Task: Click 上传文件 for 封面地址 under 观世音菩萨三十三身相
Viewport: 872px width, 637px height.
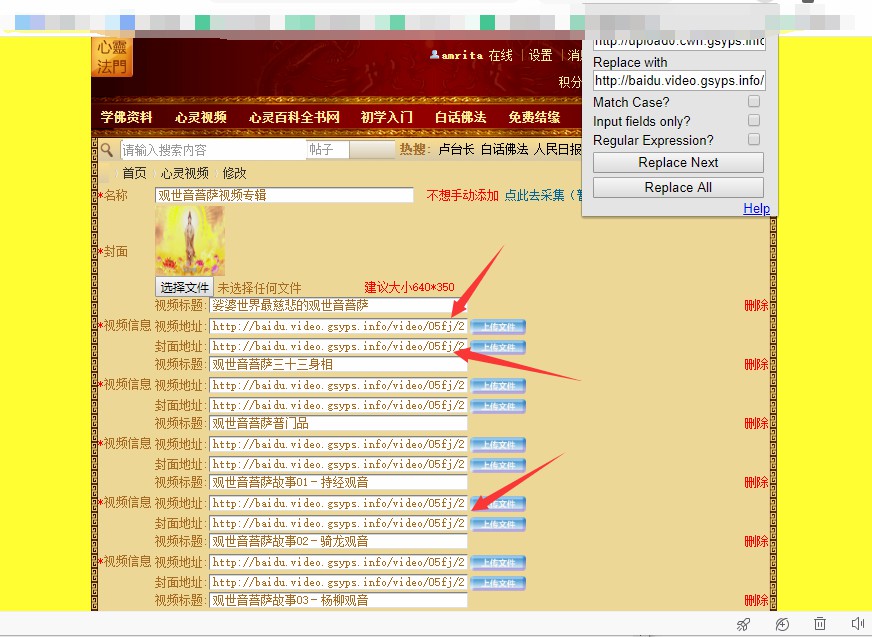Action: tap(498, 406)
